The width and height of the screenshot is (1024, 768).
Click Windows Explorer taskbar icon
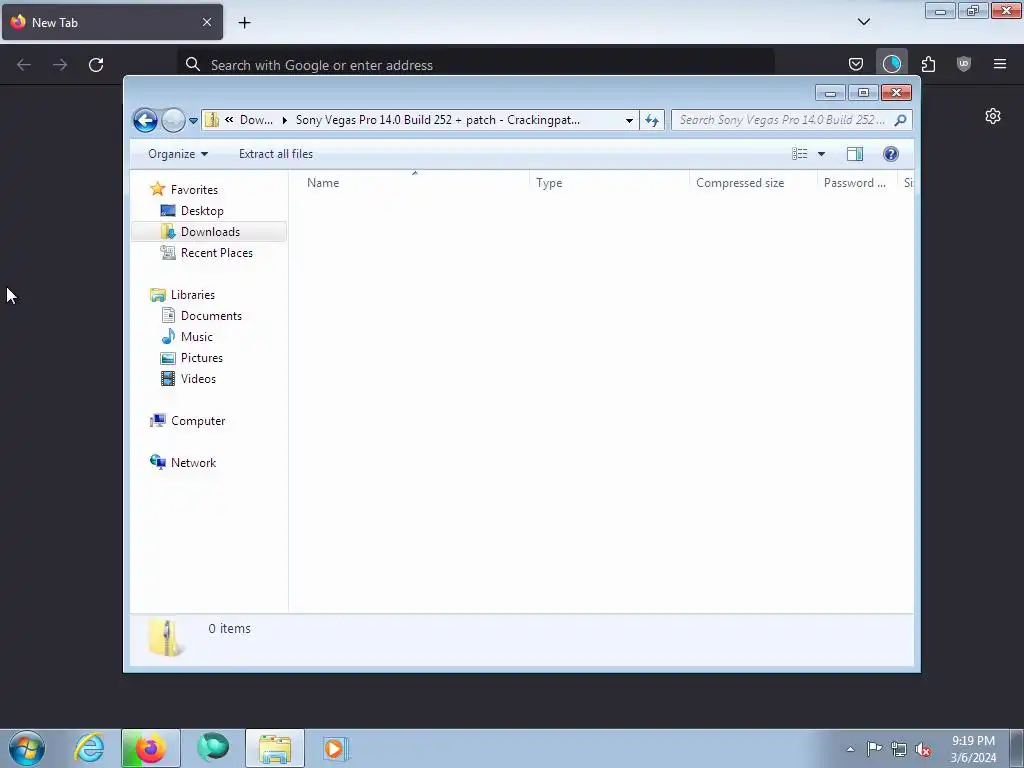point(275,748)
